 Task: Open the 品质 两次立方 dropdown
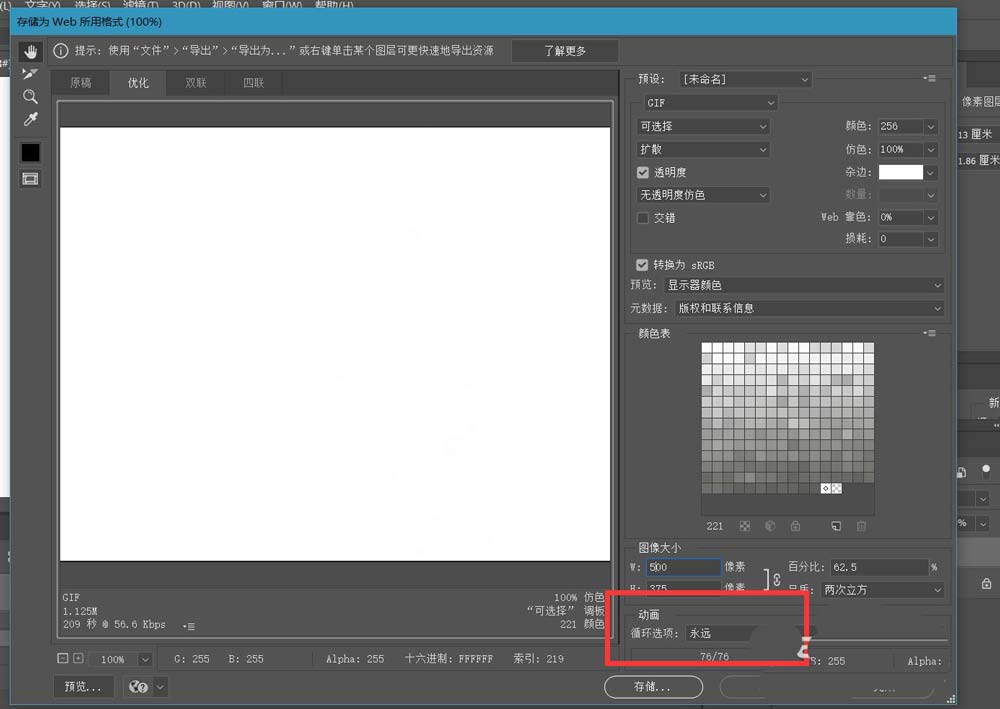[882, 590]
